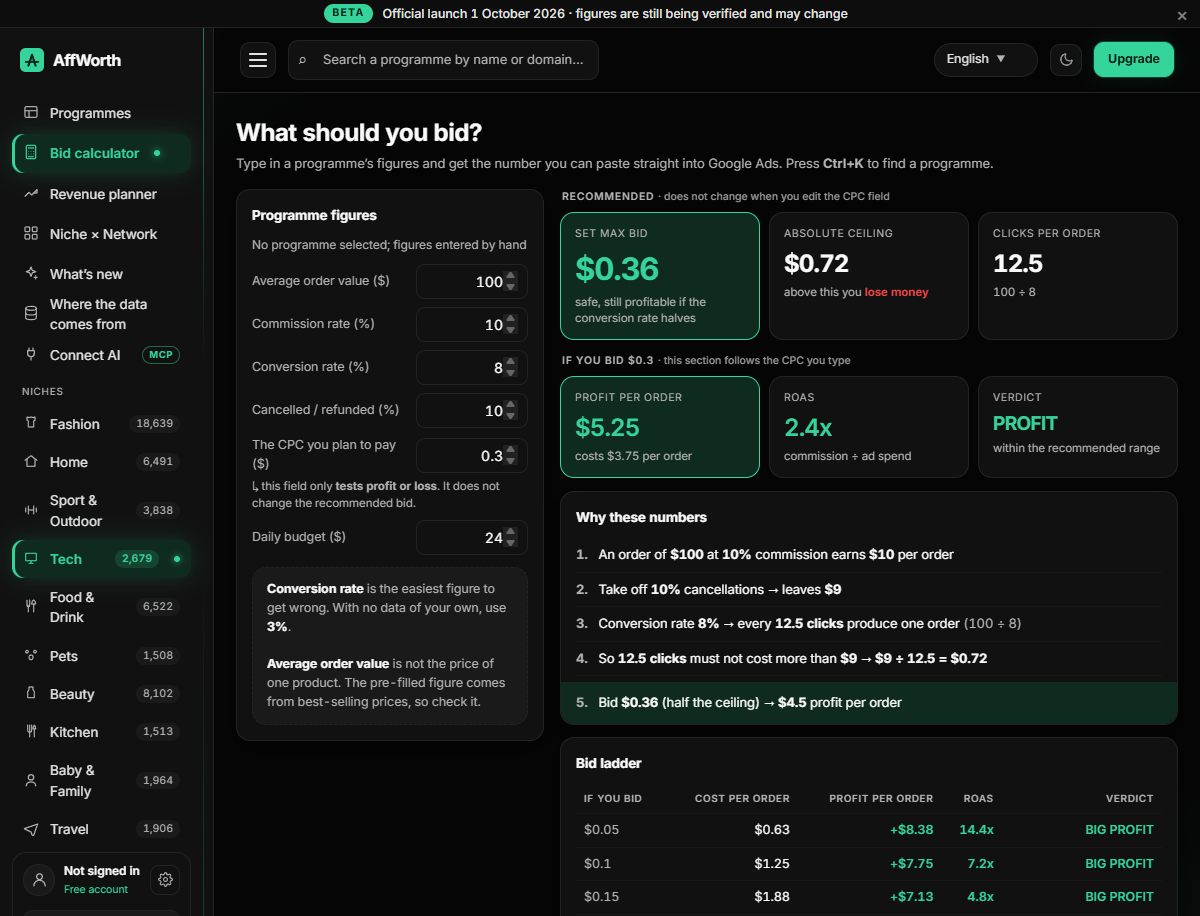Open Where the data comes from
1200x916 pixels.
point(100,314)
